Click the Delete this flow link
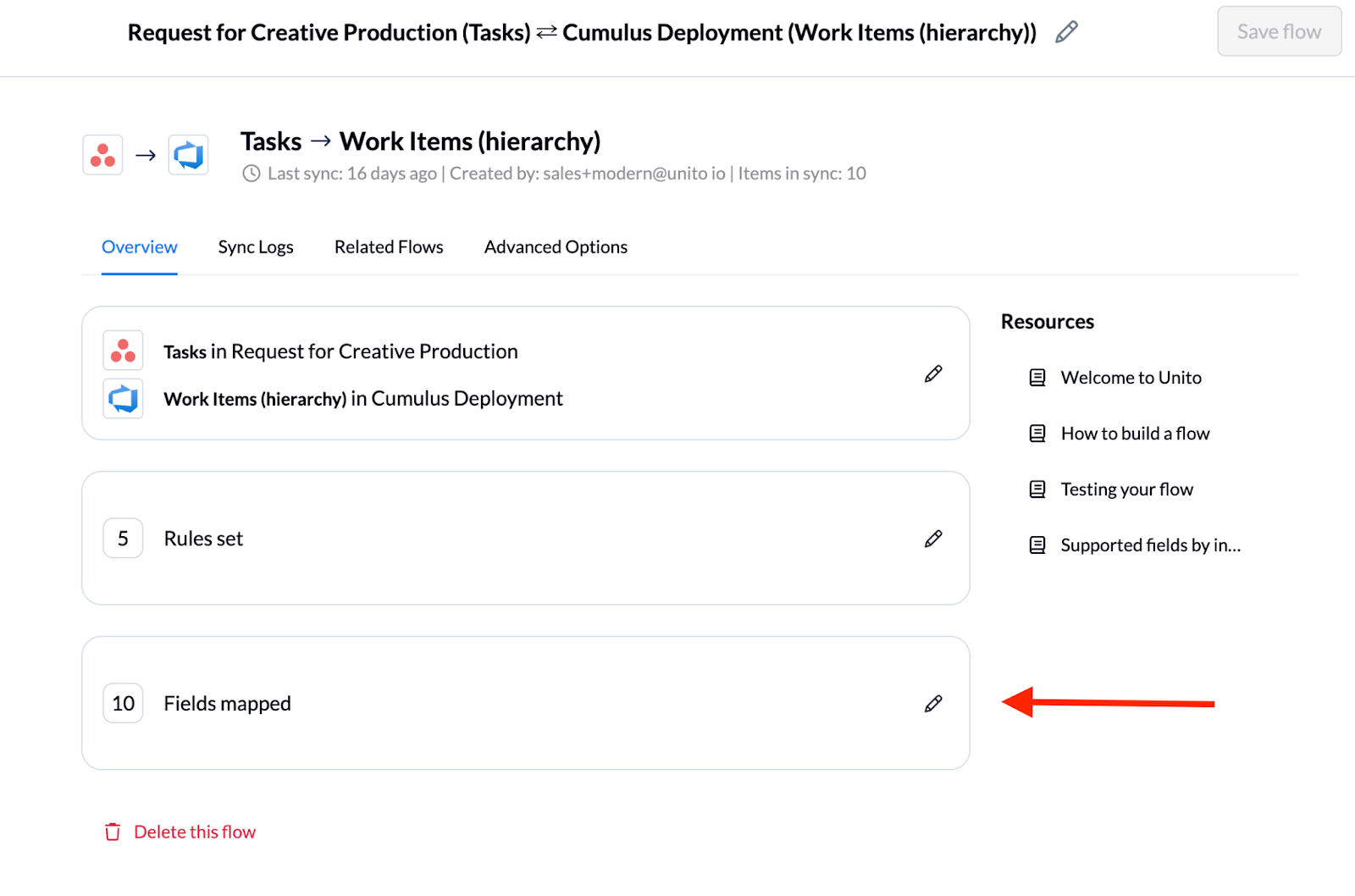Viewport: 1355px width, 896px height. pyautogui.click(x=194, y=832)
